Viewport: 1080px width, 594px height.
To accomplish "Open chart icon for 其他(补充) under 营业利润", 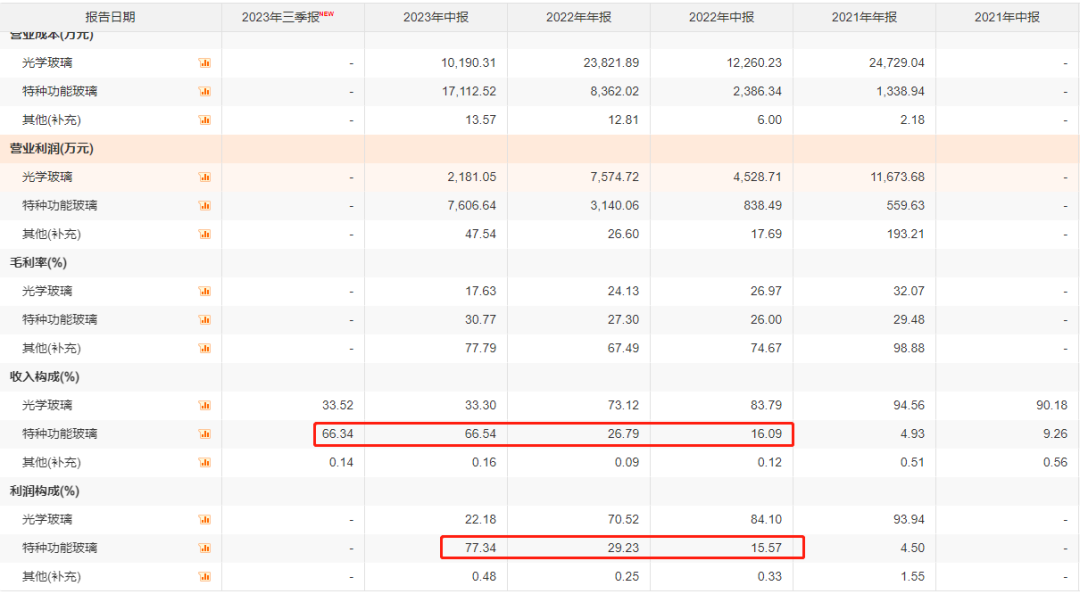I will pos(205,234).
